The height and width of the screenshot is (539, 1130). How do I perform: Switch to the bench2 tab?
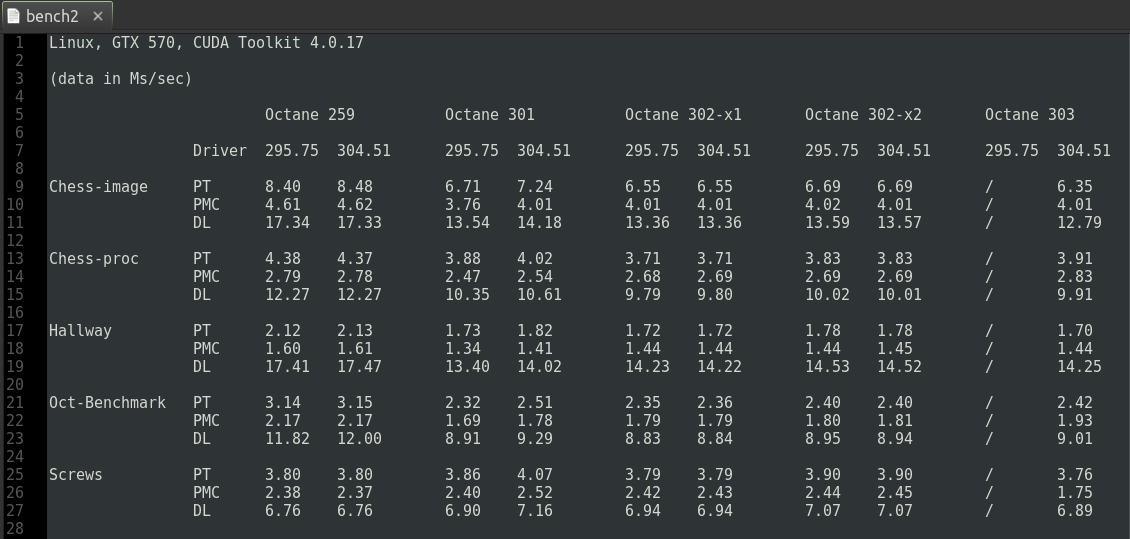click(x=52, y=16)
